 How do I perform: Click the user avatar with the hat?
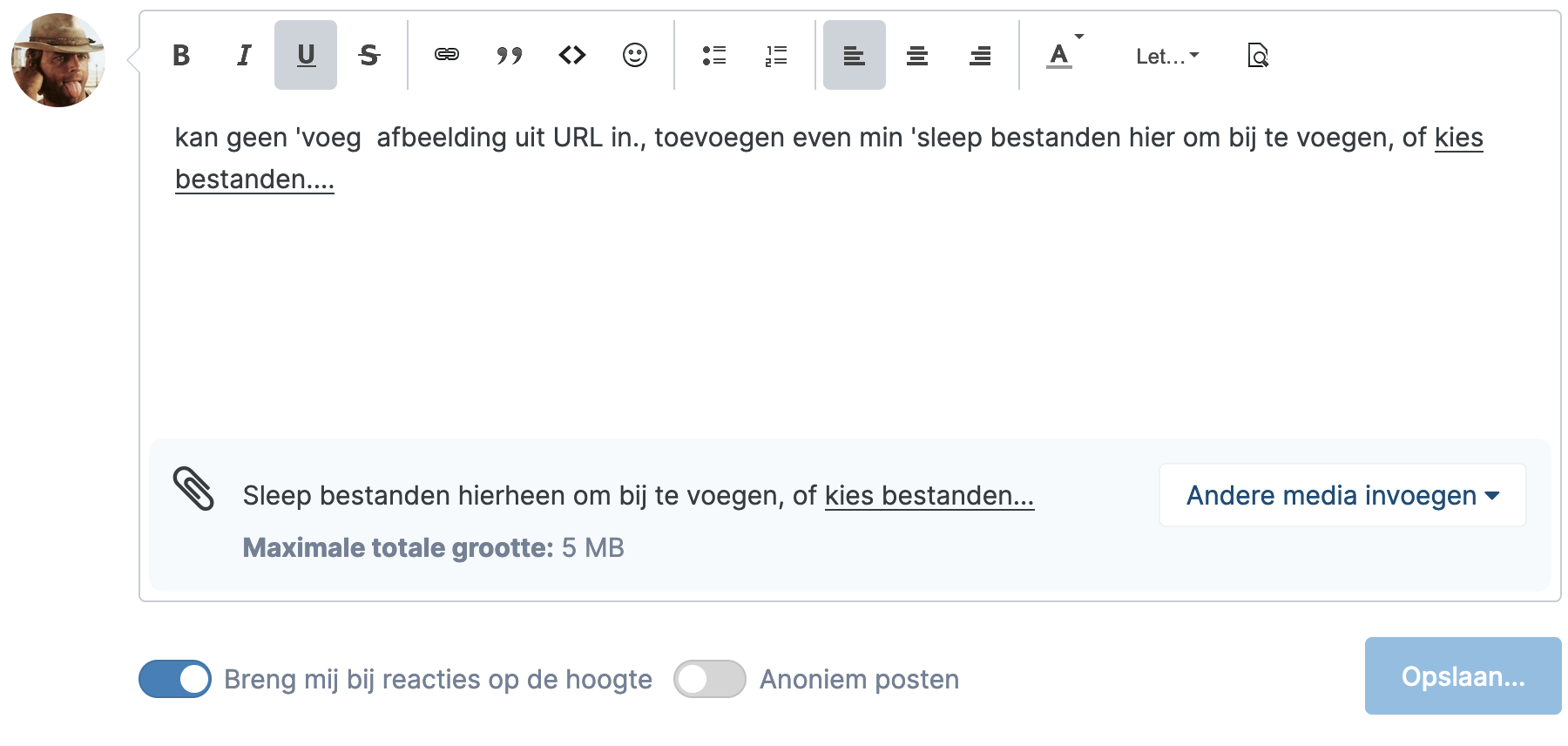click(x=58, y=60)
